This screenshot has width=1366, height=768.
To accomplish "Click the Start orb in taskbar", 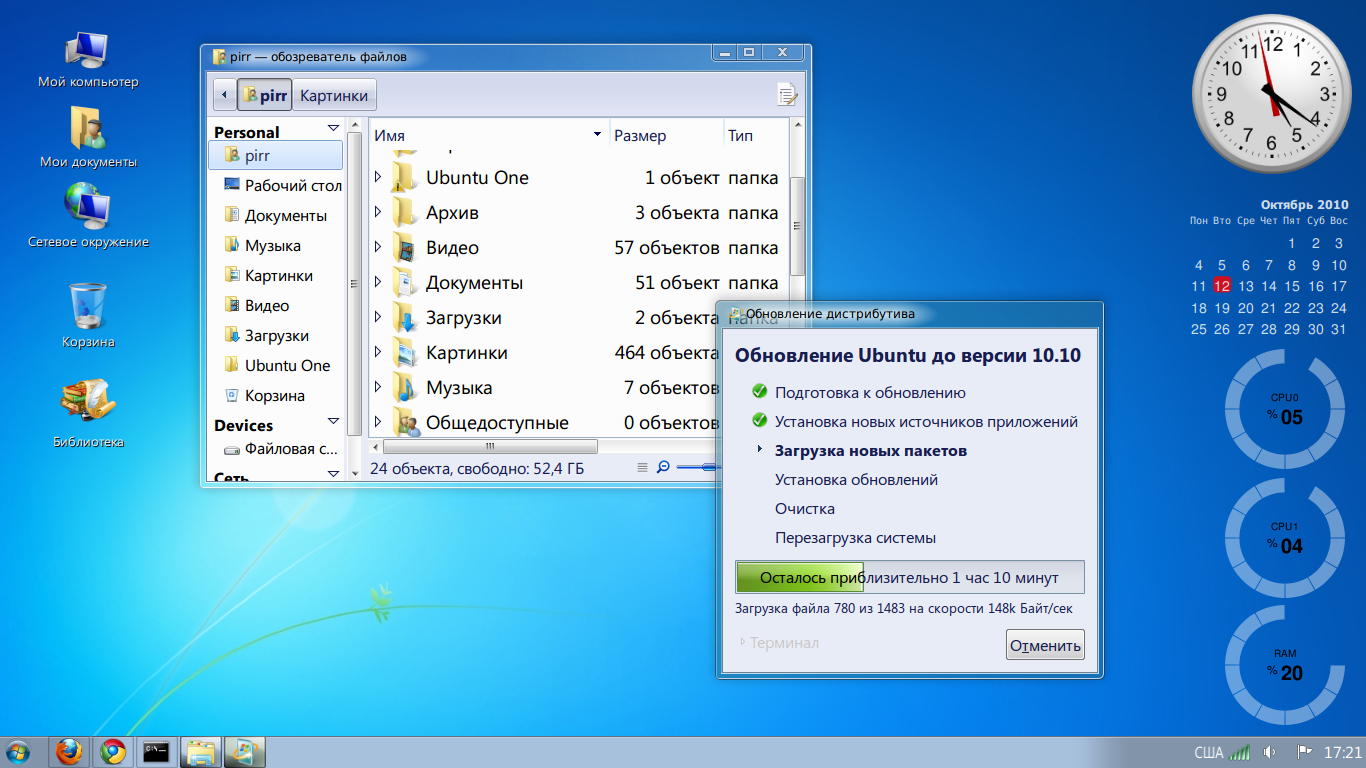I will click(17, 752).
